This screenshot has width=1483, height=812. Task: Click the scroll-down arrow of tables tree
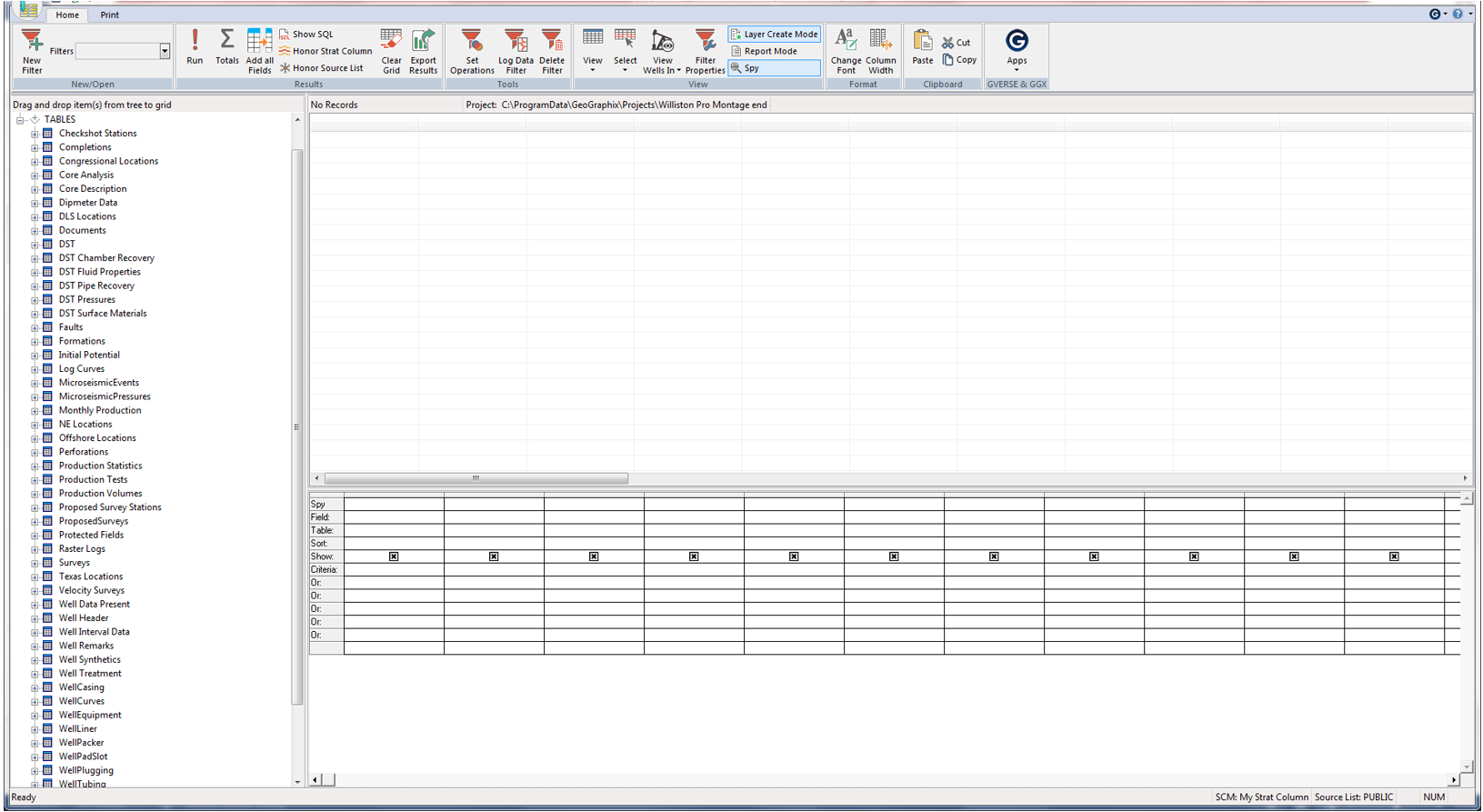point(296,782)
